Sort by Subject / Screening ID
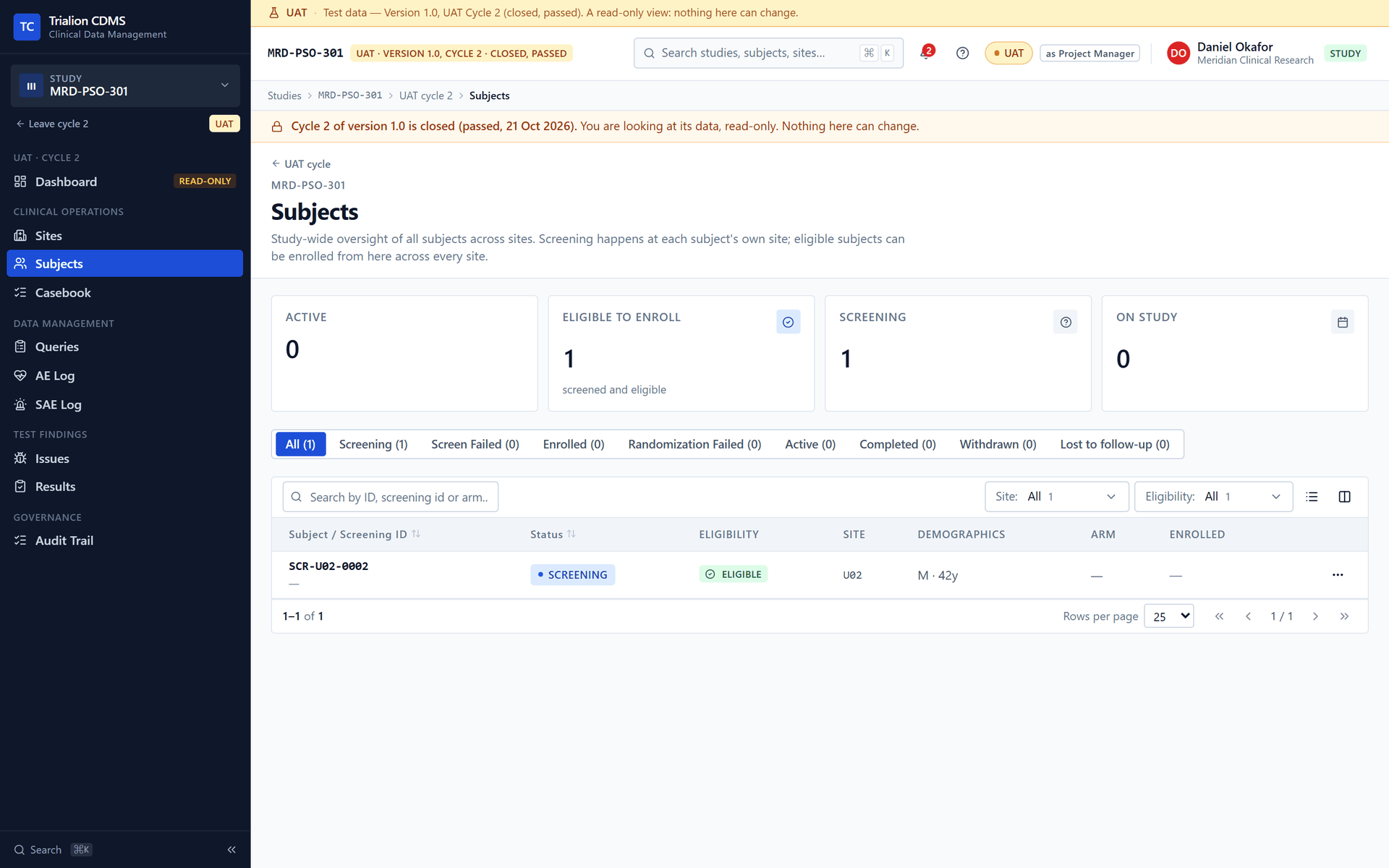 [x=354, y=535]
